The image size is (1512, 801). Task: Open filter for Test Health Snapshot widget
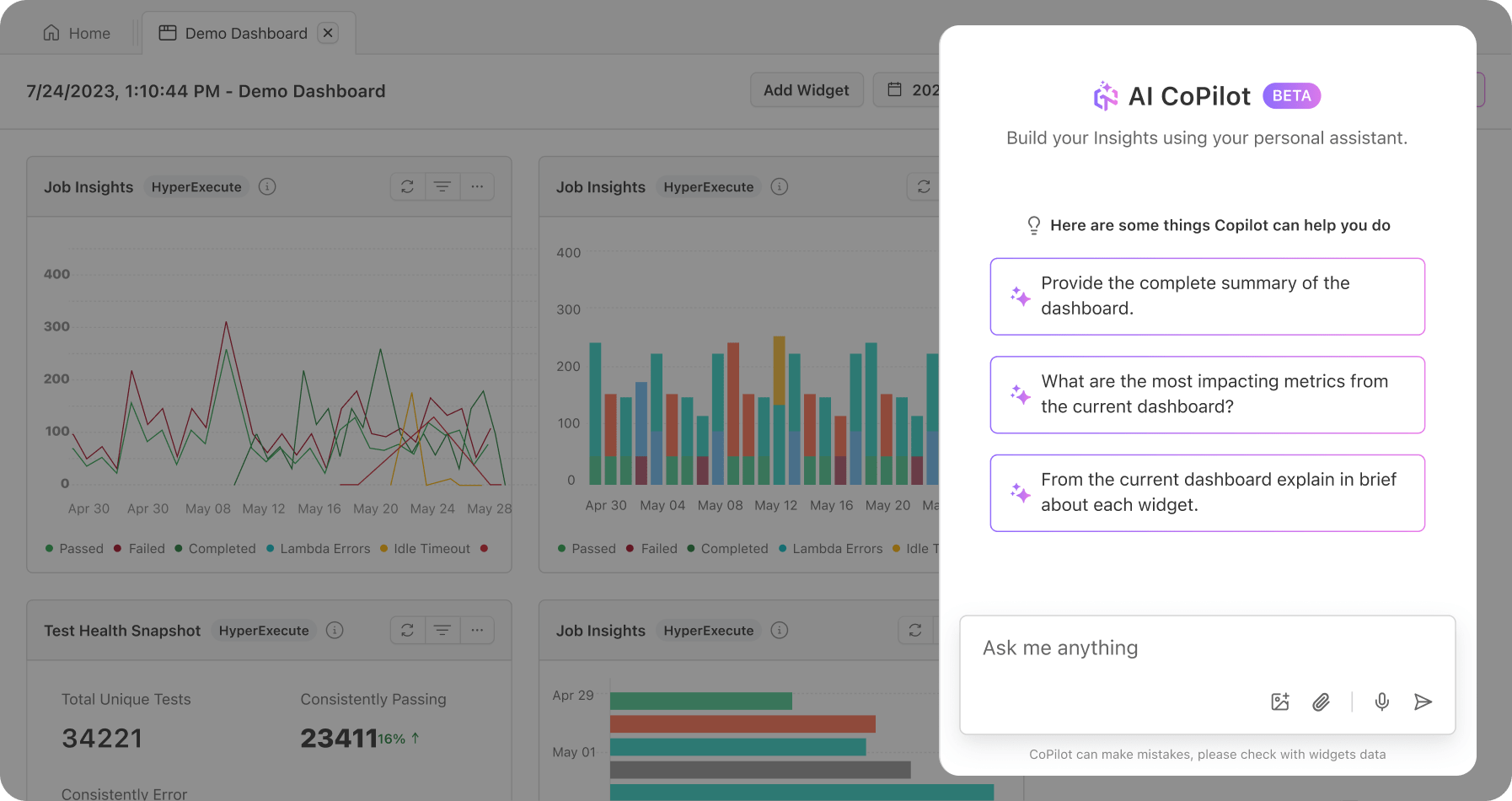(442, 630)
